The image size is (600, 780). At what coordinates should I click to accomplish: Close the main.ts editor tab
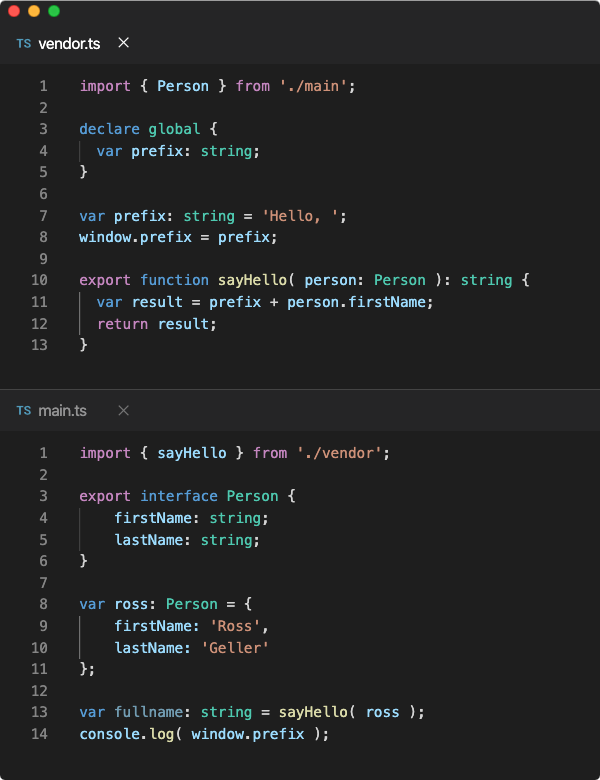click(x=123, y=411)
